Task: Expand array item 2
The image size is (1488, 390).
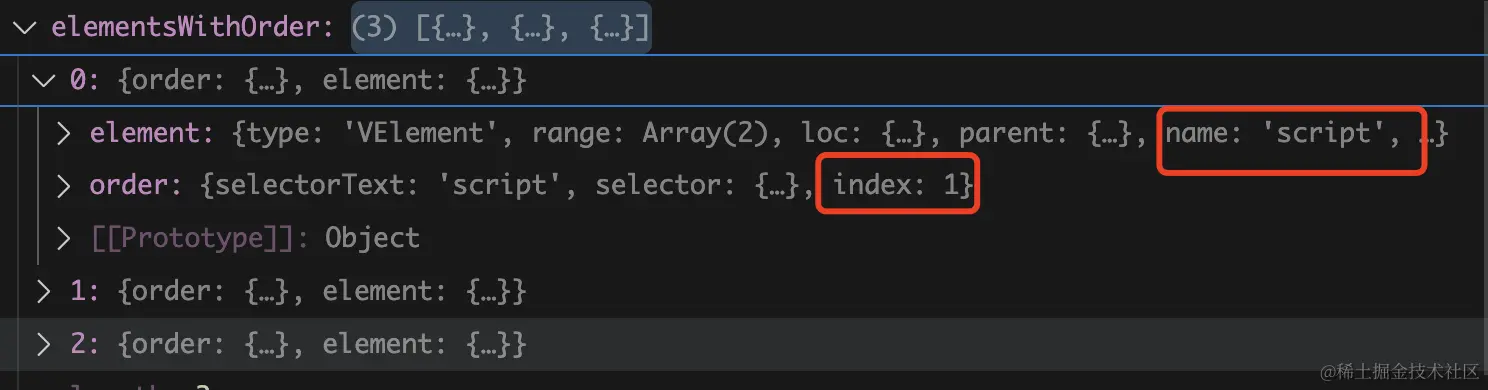Action: click(43, 345)
